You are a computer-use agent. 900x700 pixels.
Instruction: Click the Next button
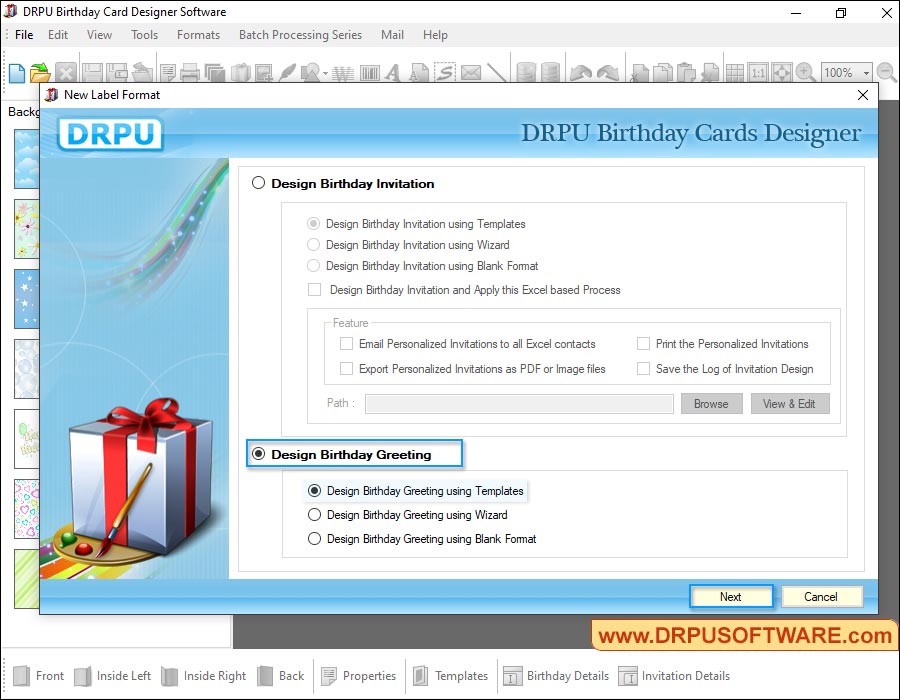click(x=731, y=596)
